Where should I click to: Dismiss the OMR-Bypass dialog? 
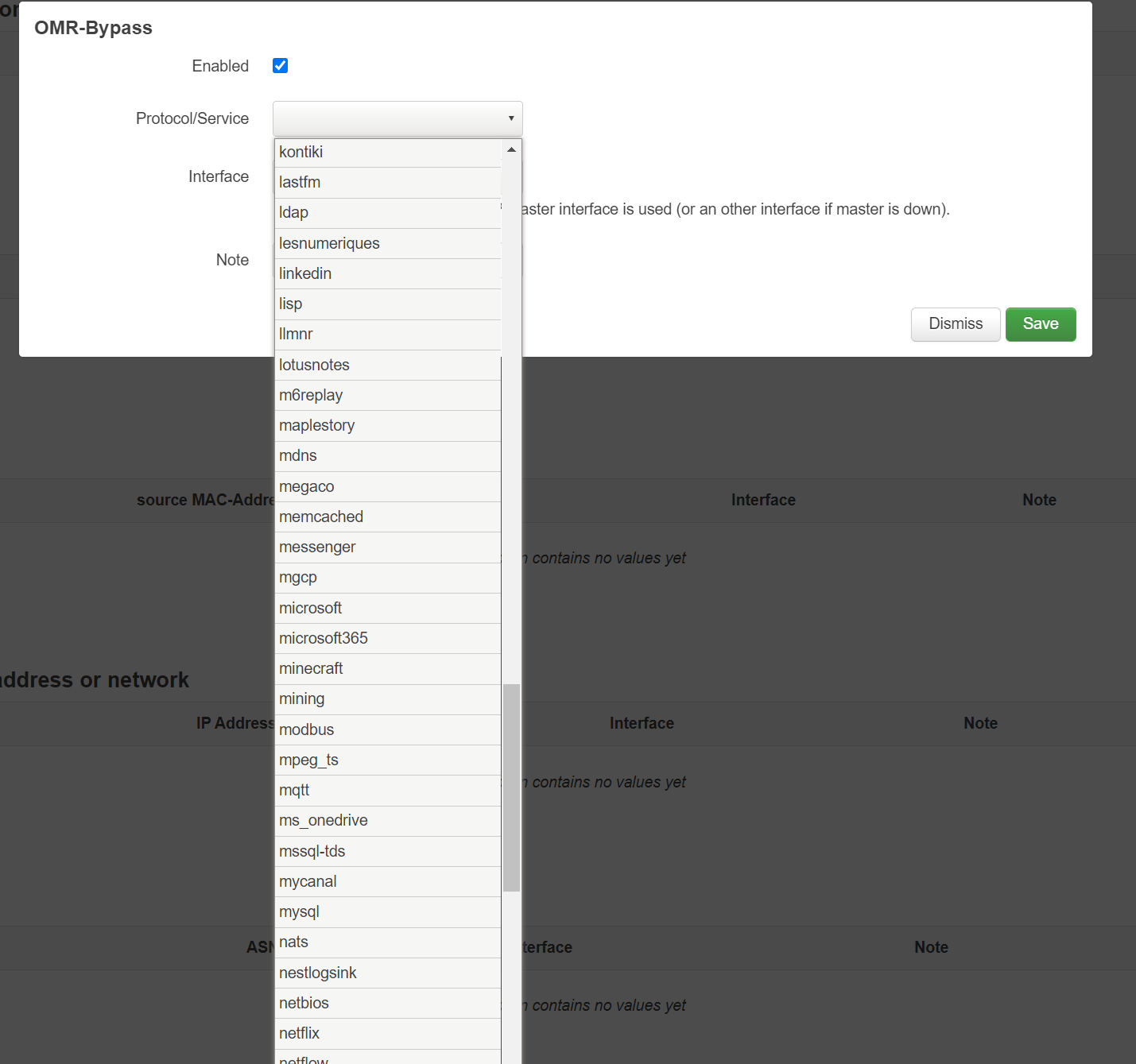tap(955, 324)
